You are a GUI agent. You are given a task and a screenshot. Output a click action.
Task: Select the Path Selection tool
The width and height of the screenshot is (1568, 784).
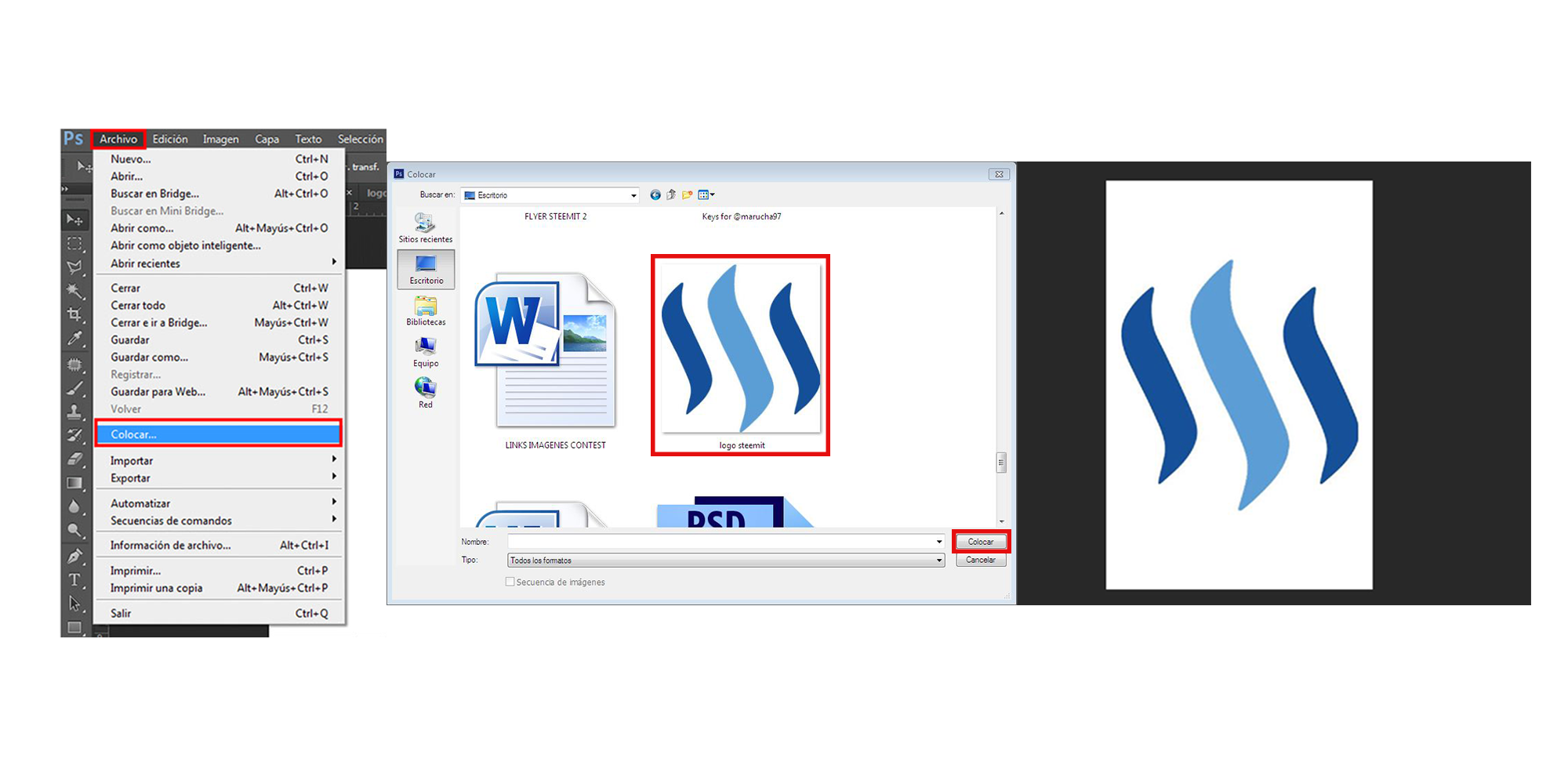pos(75,604)
